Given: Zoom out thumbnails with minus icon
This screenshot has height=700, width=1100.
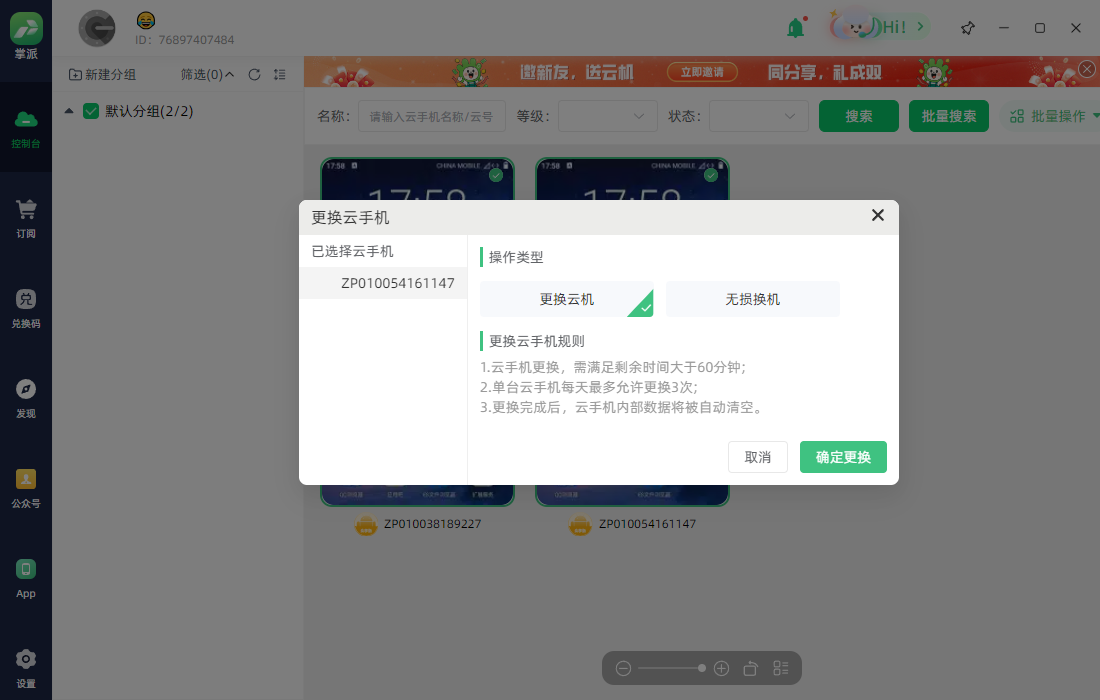Looking at the screenshot, I should (x=623, y=668).
